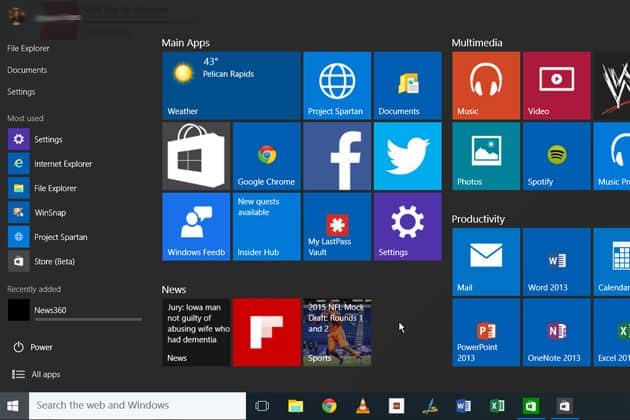Open the OneNote 2013 tile
The height and width of the screenshot is (420, 630).
point(555,332)
